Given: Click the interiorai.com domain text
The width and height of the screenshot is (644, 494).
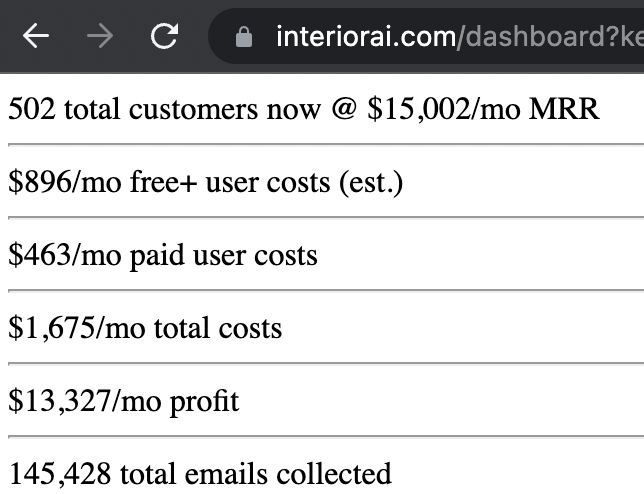Looking at the screenshot, I should pyautogui.click(x=366, y=37).
